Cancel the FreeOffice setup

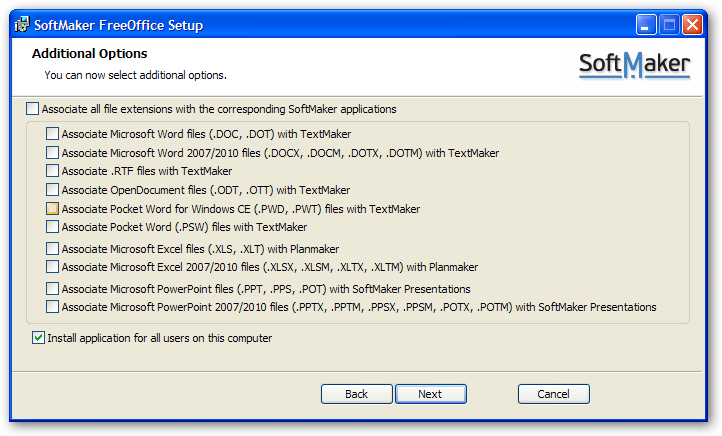[553, 394]
